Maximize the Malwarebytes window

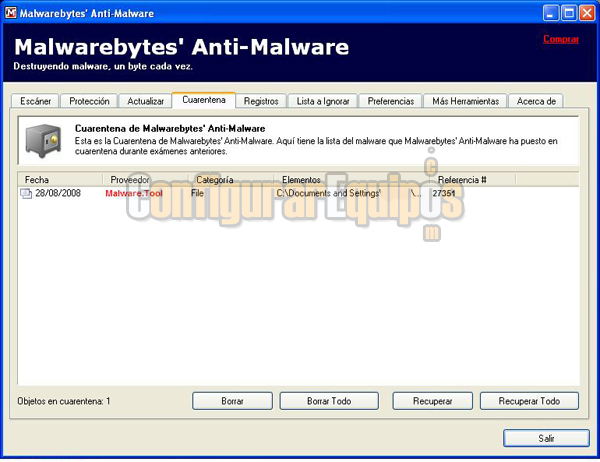pos(569,13)
